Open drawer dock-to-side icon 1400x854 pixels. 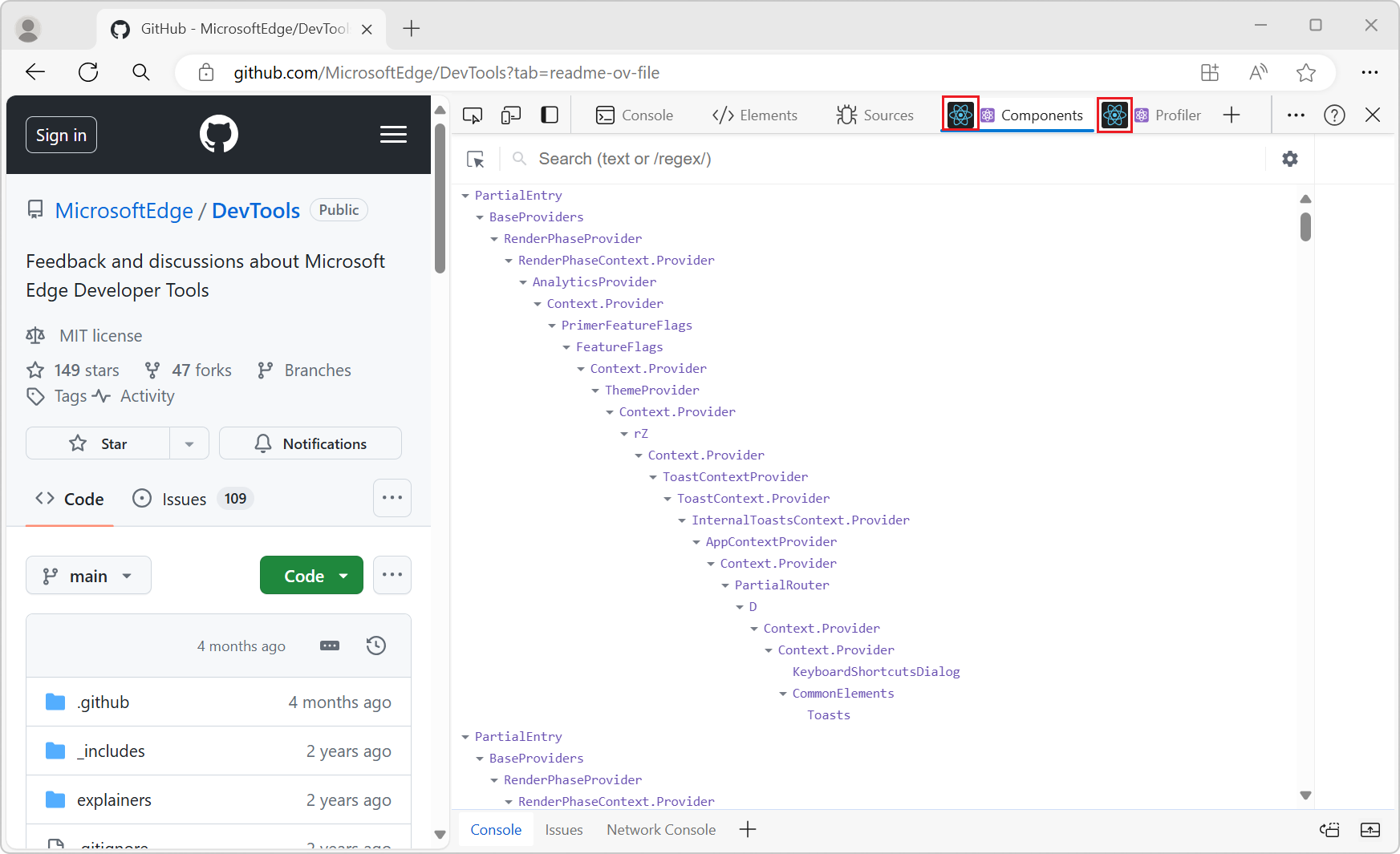click(x=1329, y=829)
